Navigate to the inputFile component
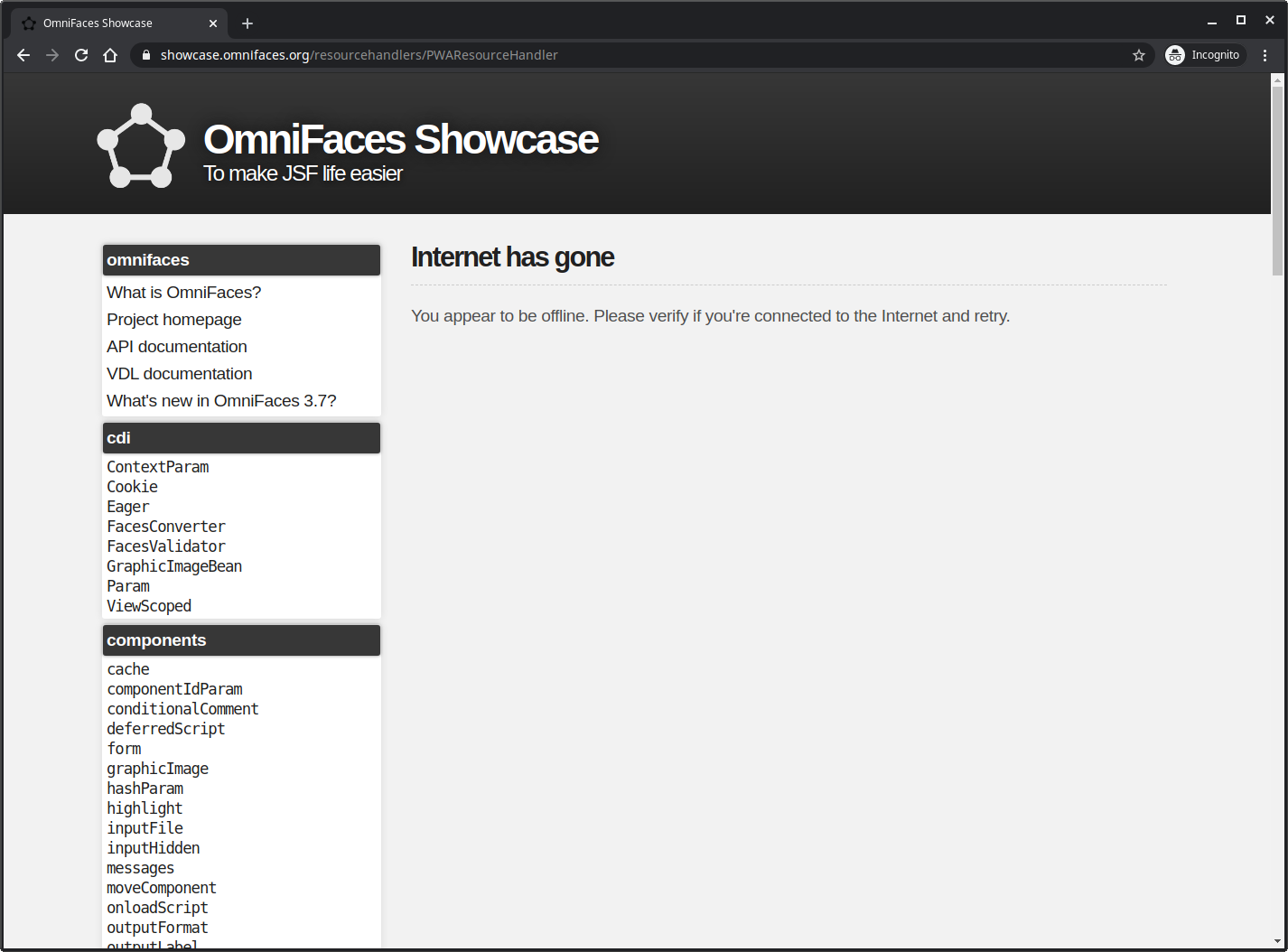The height and width of the screenshot is (952, 1288). [x=145, y=828]
